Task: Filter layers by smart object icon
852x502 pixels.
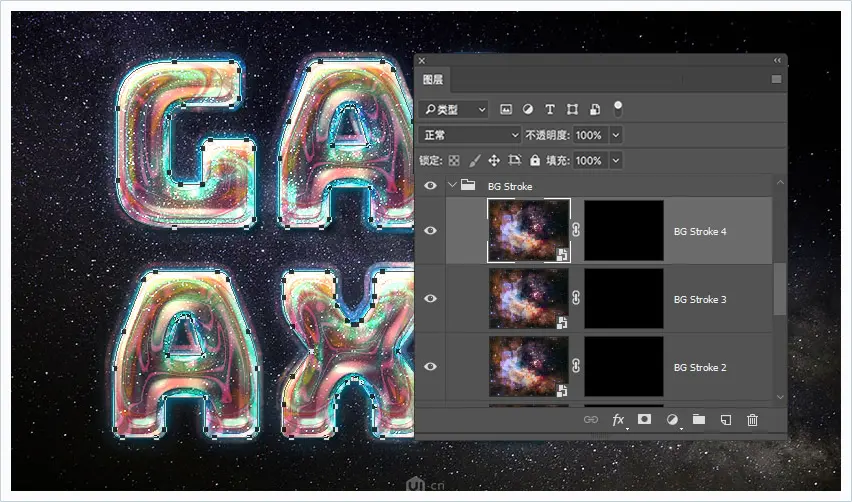Action: (595, 110)
